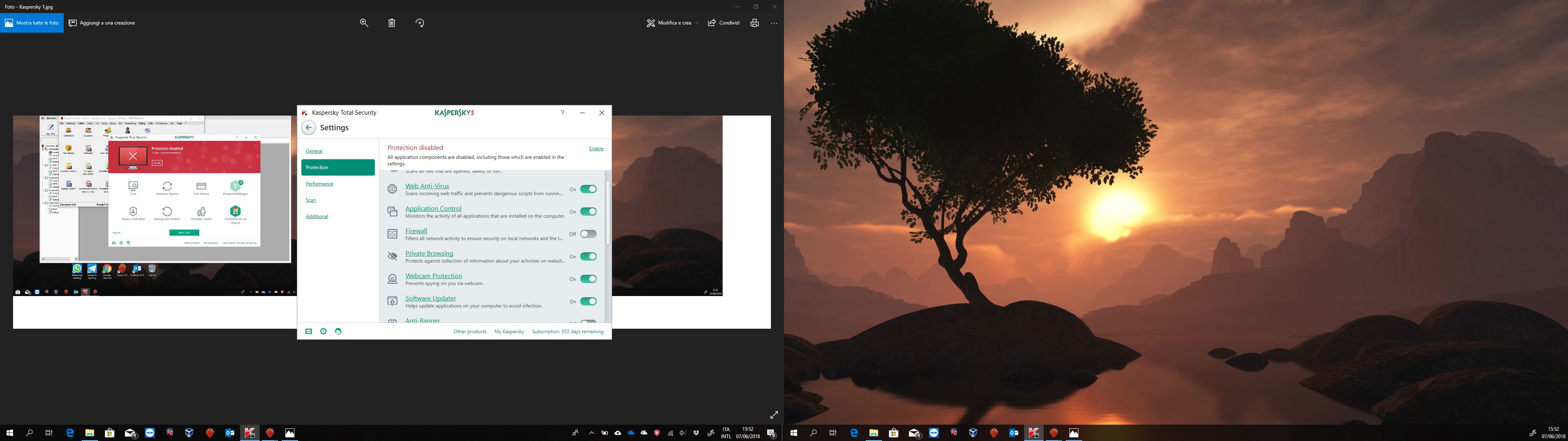Image resolution: width=1568 pixels, height=441 pixels.
Task: Open the gear settings icon in footer
Action: (x=323, y=331)
